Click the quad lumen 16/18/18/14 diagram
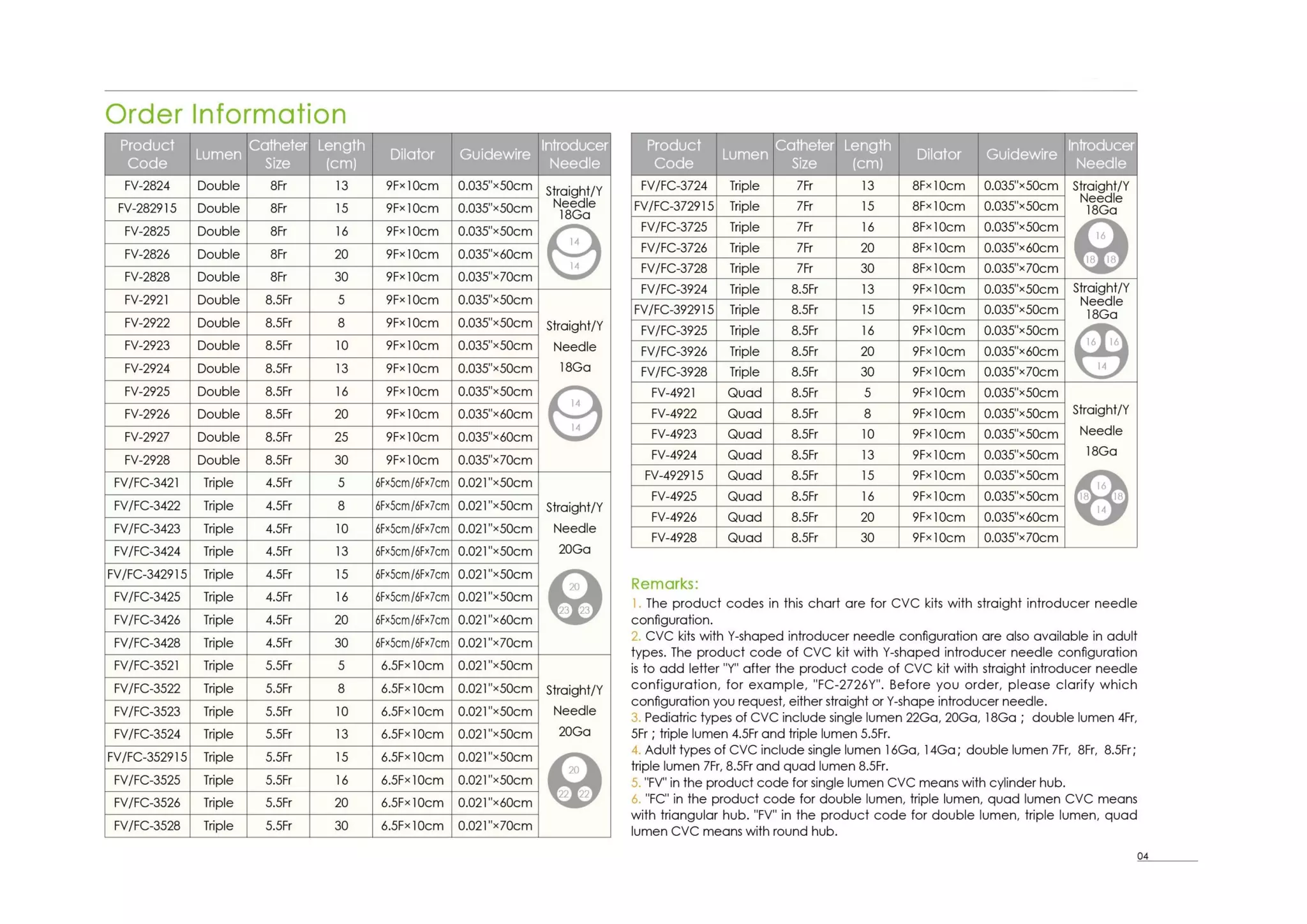1307x924 pixels. tap(1101, 497)
